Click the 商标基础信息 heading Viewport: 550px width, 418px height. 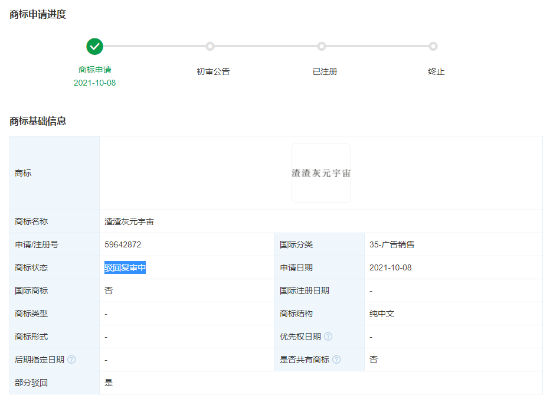coord(38,121)
